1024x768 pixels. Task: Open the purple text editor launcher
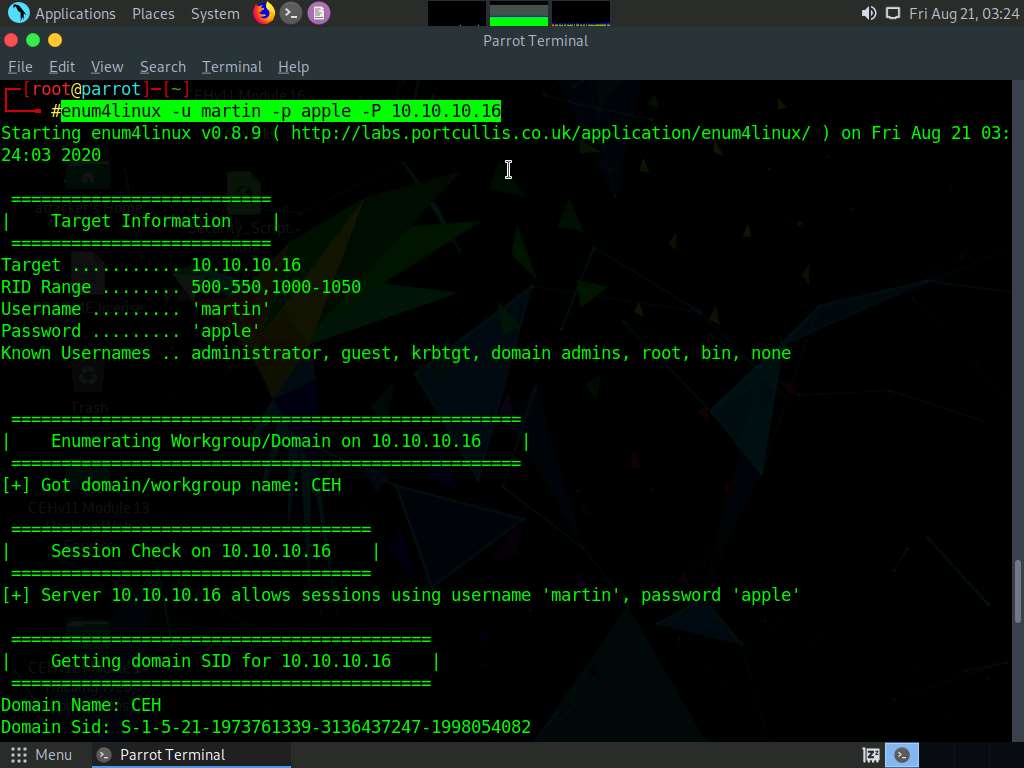pyautogui.click(x=319, y=13)
